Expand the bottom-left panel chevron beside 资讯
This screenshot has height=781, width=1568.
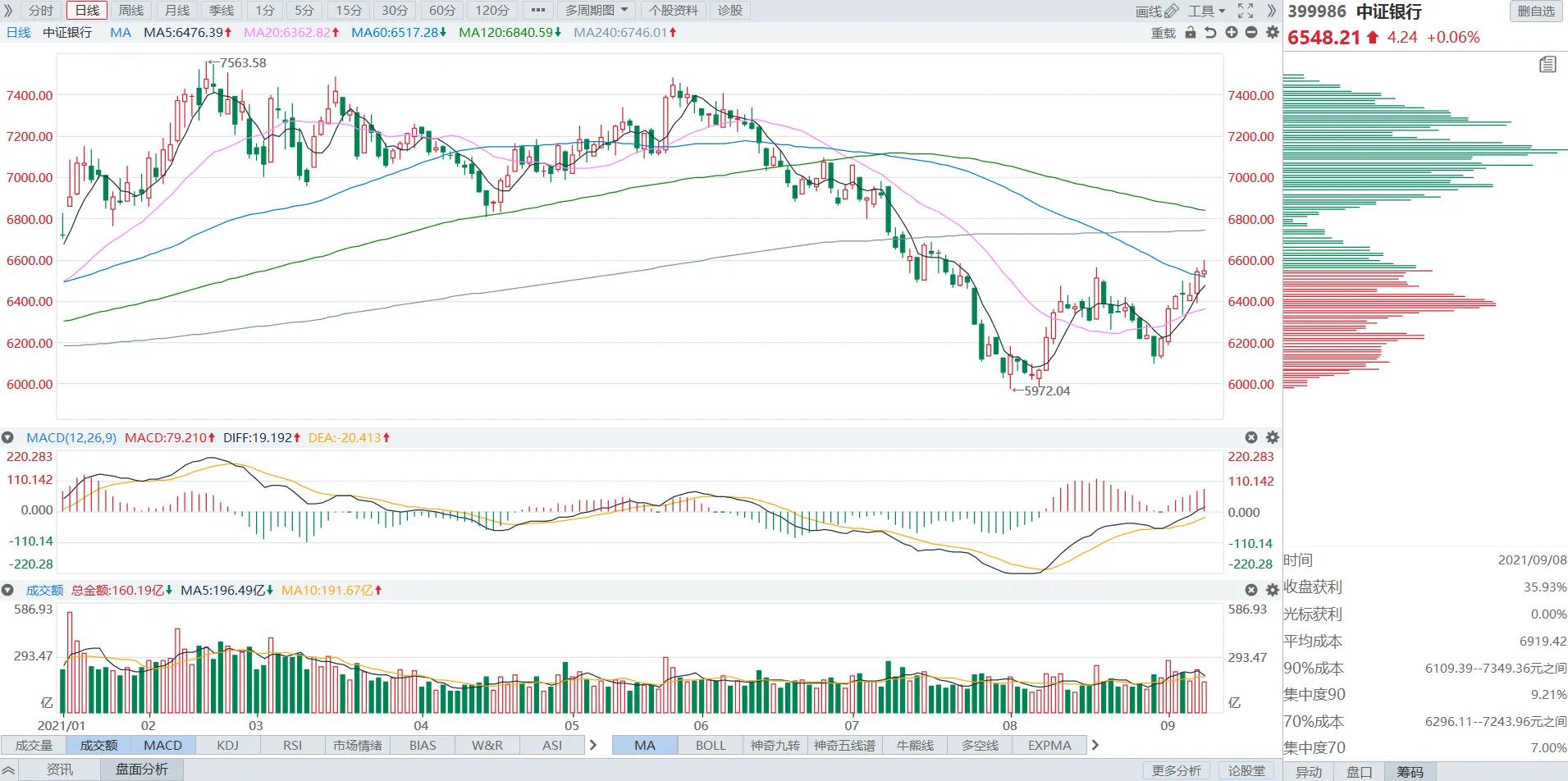(9, 770)
